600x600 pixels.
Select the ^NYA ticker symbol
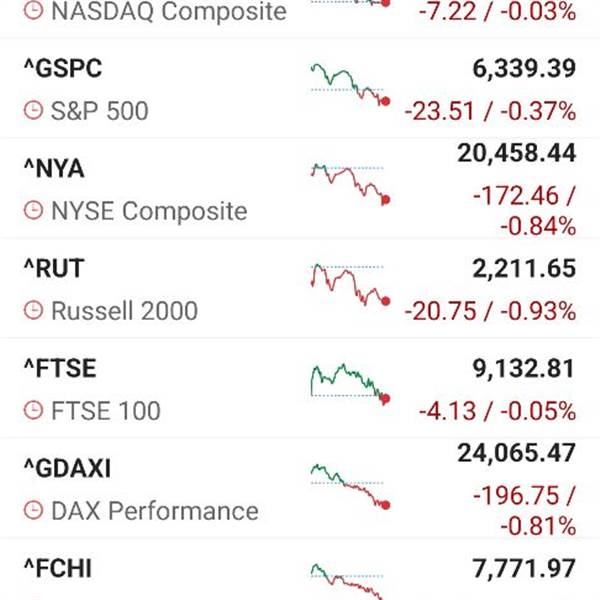pyautogui.click(x=54, y=169)
